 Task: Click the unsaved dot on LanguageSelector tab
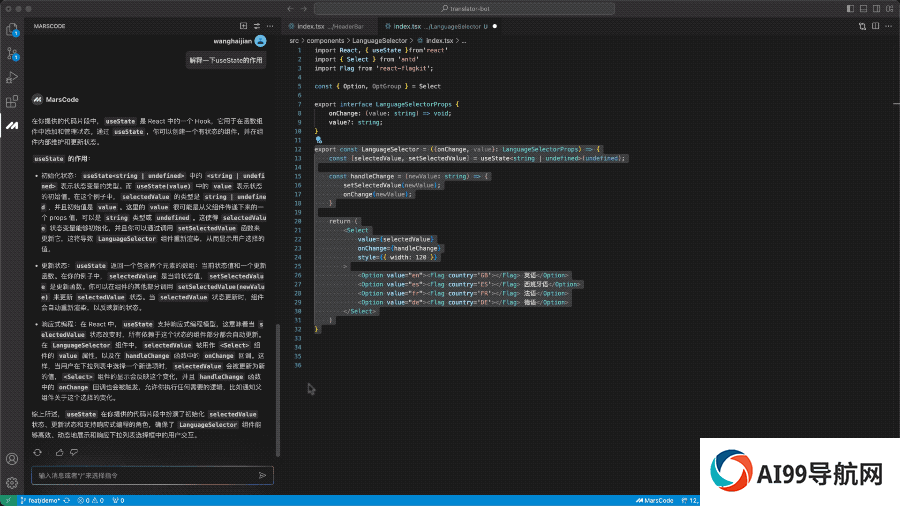495,26
